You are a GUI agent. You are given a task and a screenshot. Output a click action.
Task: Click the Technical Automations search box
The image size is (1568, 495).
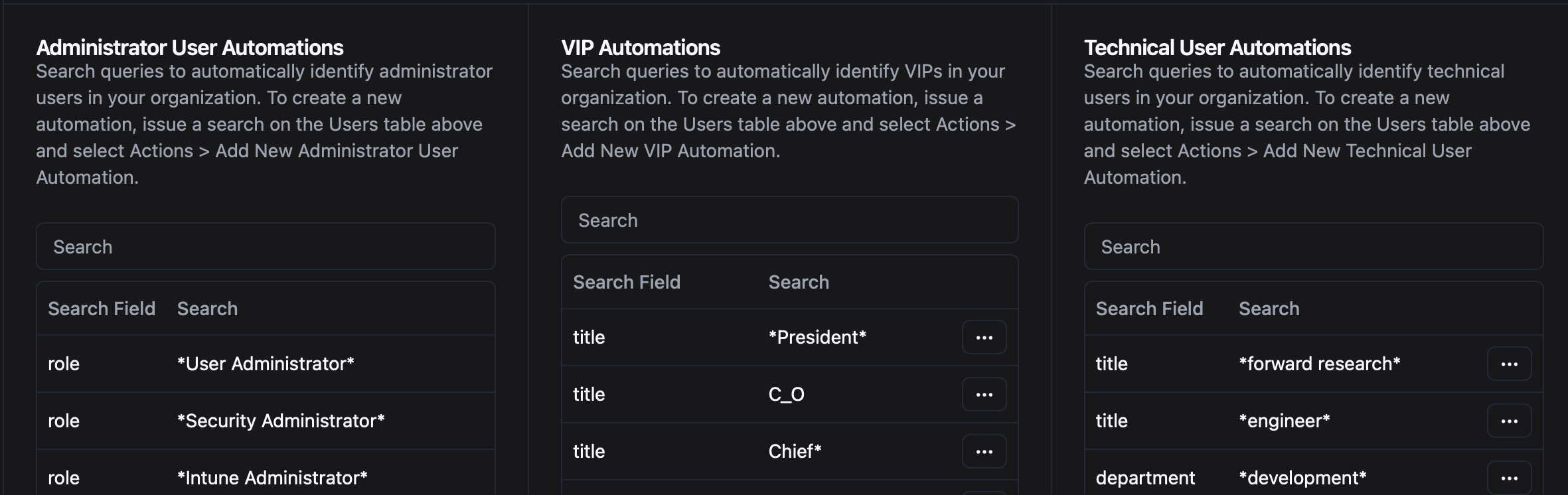1313,246
